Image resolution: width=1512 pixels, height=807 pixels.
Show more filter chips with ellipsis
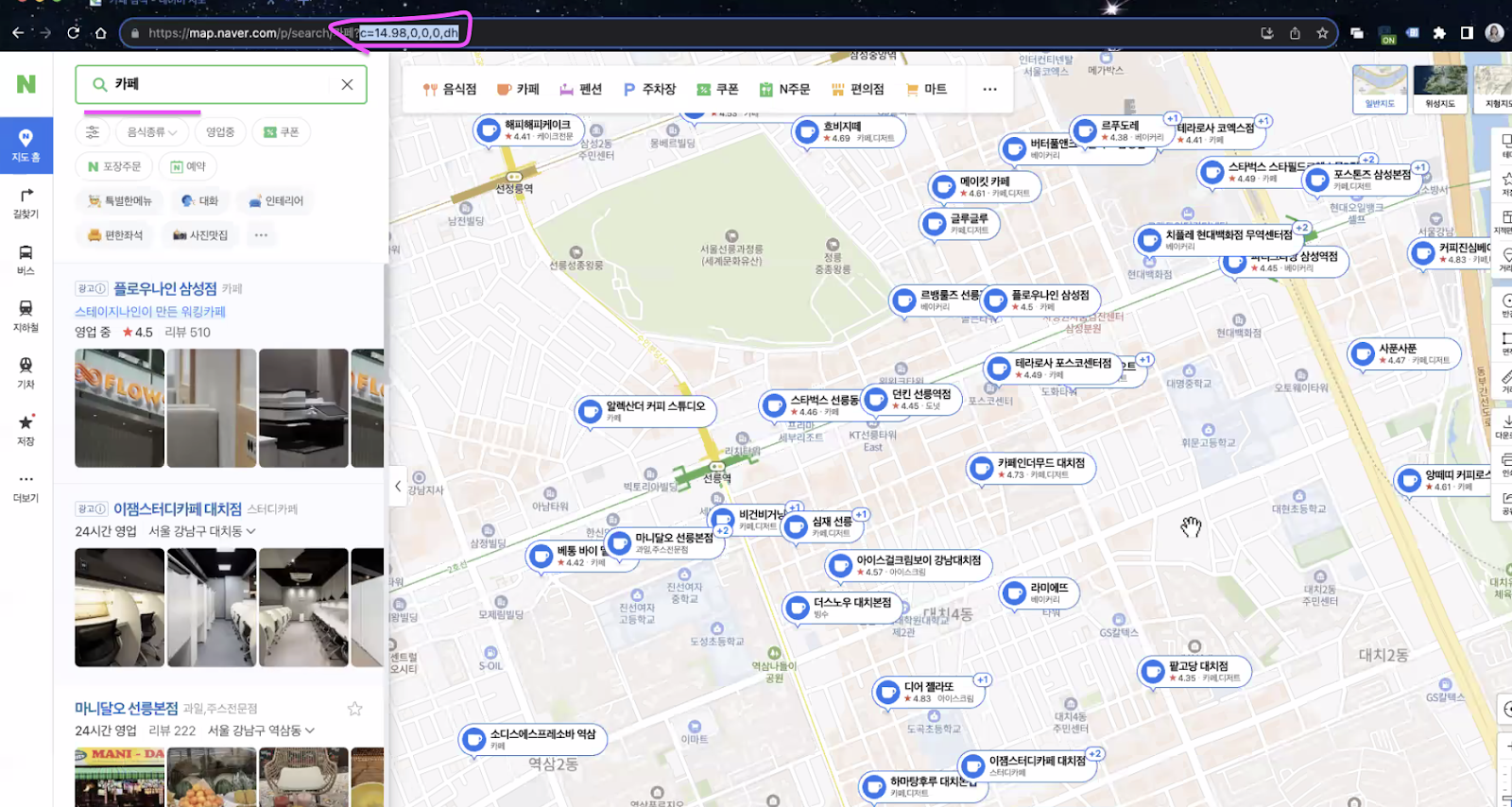point(261,234)
